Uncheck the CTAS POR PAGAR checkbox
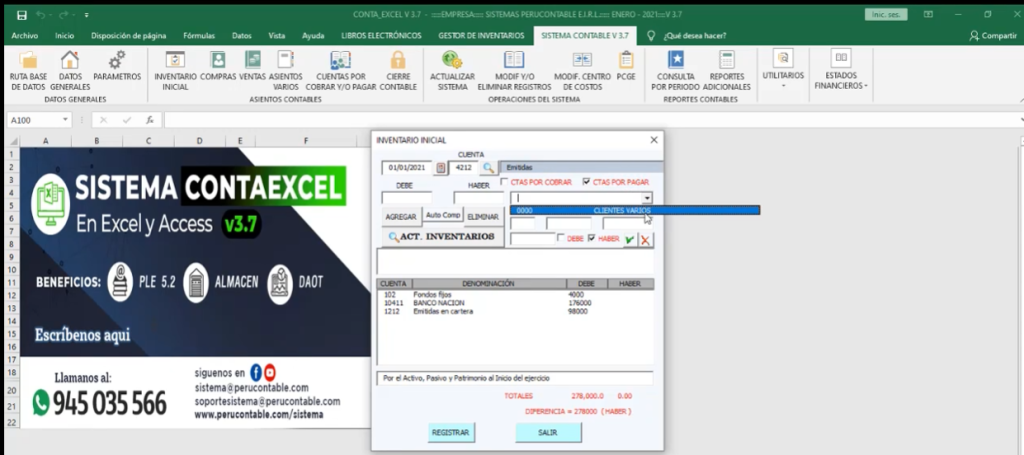The width and height of the screenshot is (1024, 455). [x=586, y=182]
